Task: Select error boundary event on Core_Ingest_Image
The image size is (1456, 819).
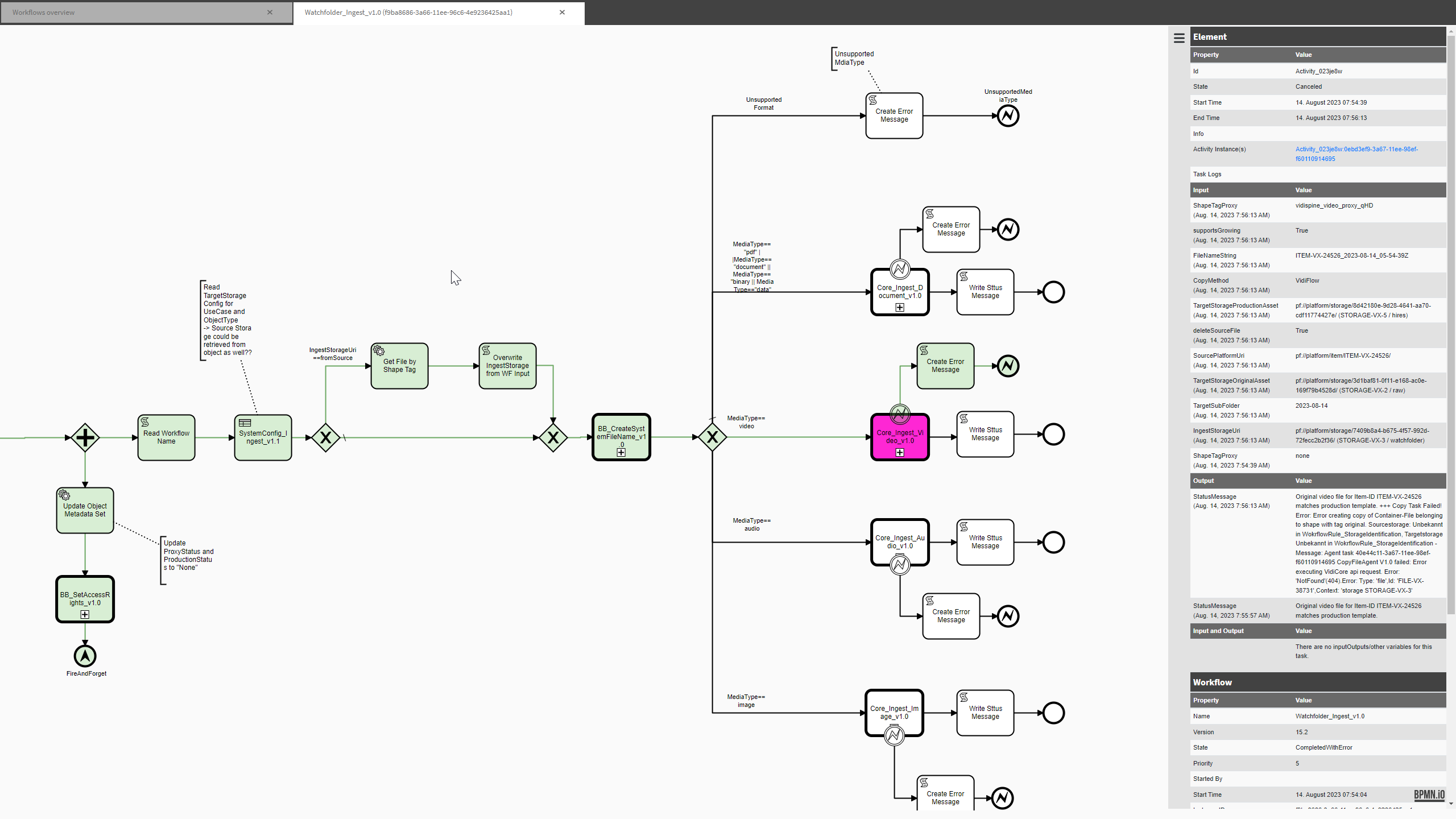Action: click(x=894, y=735)
